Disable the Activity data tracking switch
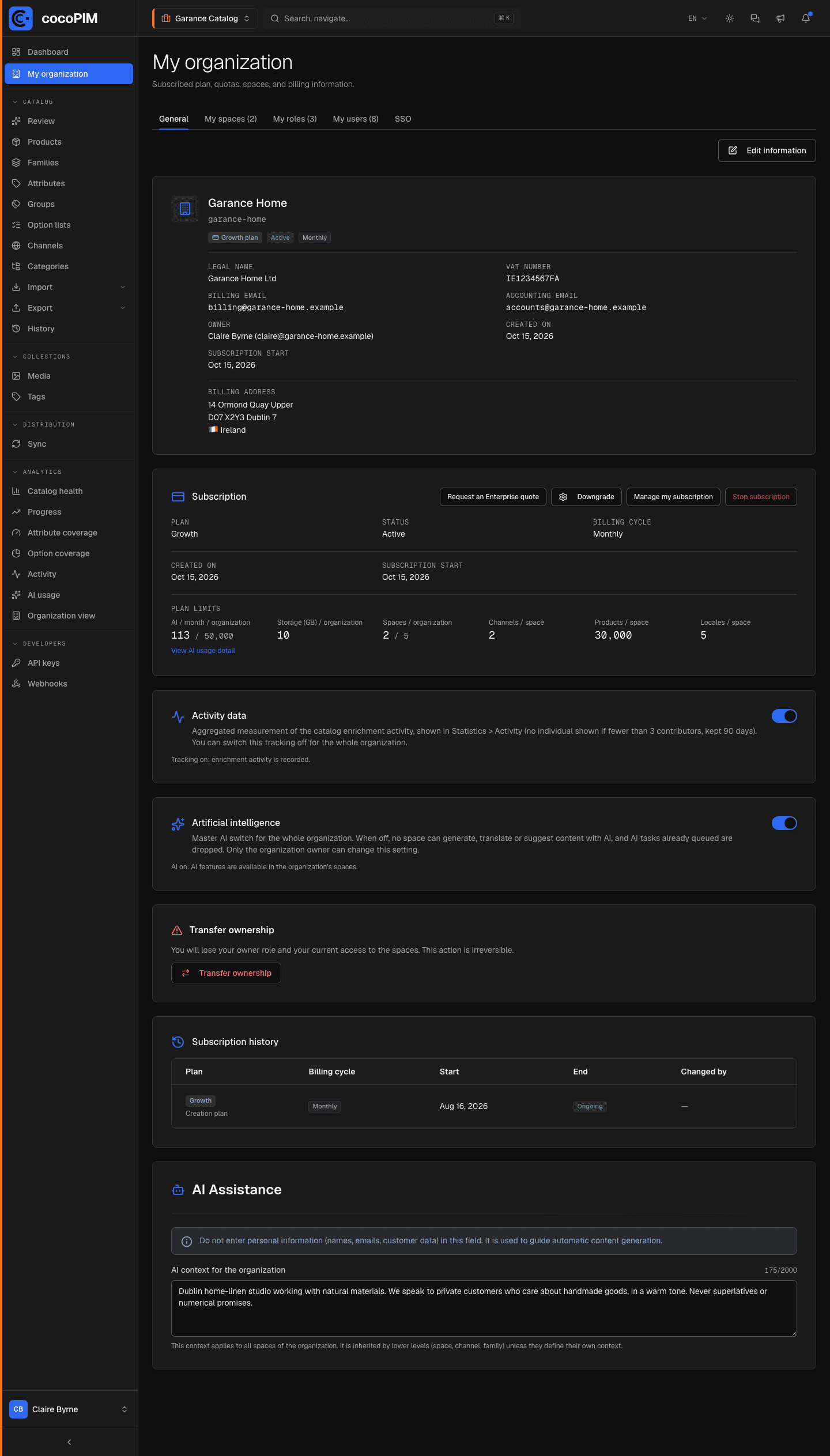Image resolution: width=830 pixels, height=1456 pixels. (x=784, y=716)
